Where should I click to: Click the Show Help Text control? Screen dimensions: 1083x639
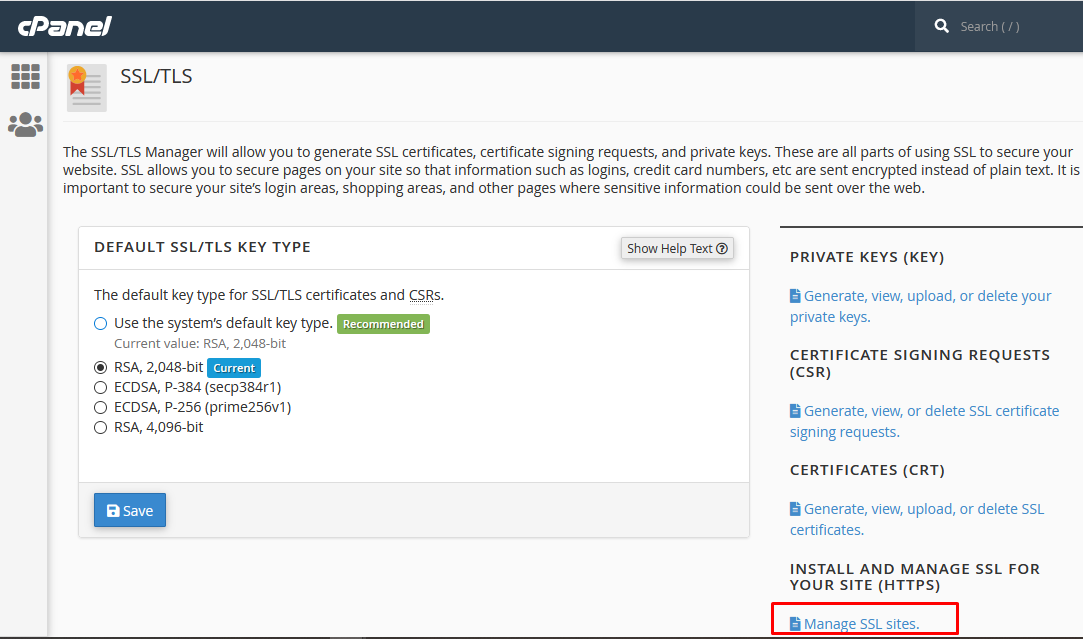click(x=677, y=248)
